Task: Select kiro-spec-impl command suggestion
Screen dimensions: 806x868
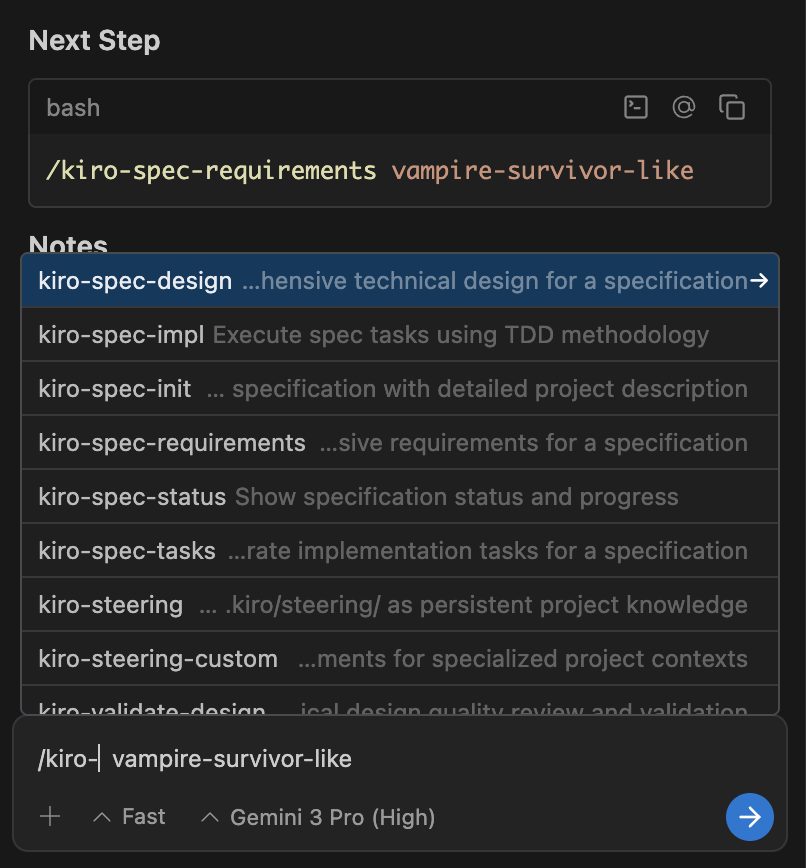Action: click(x=121, y=335)
